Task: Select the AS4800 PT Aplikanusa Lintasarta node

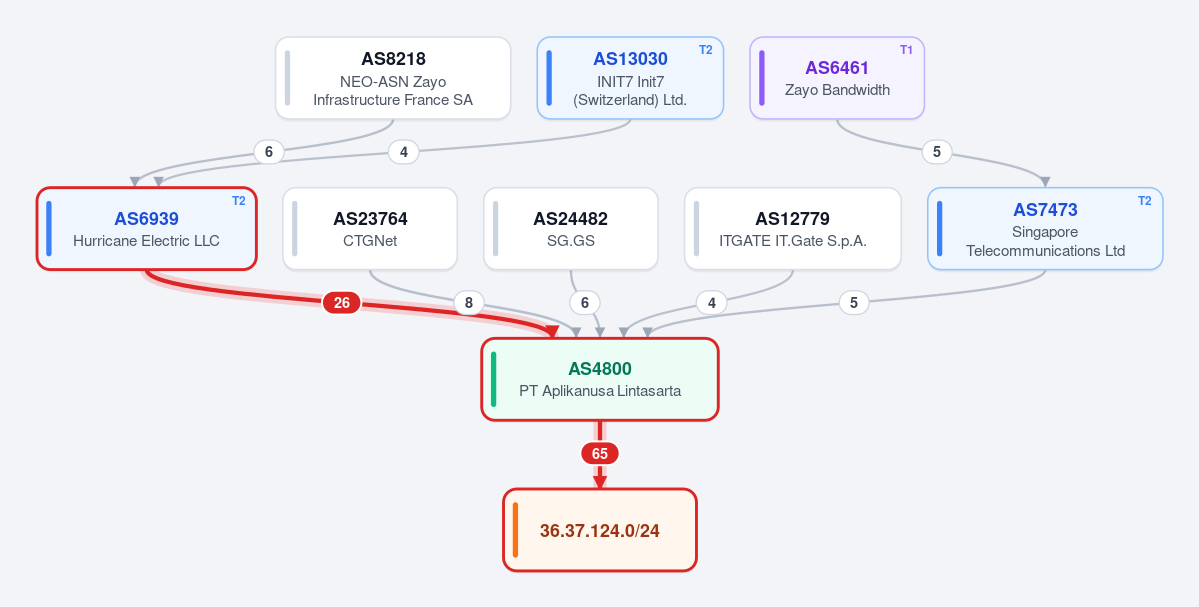Action: click(600, 379)
